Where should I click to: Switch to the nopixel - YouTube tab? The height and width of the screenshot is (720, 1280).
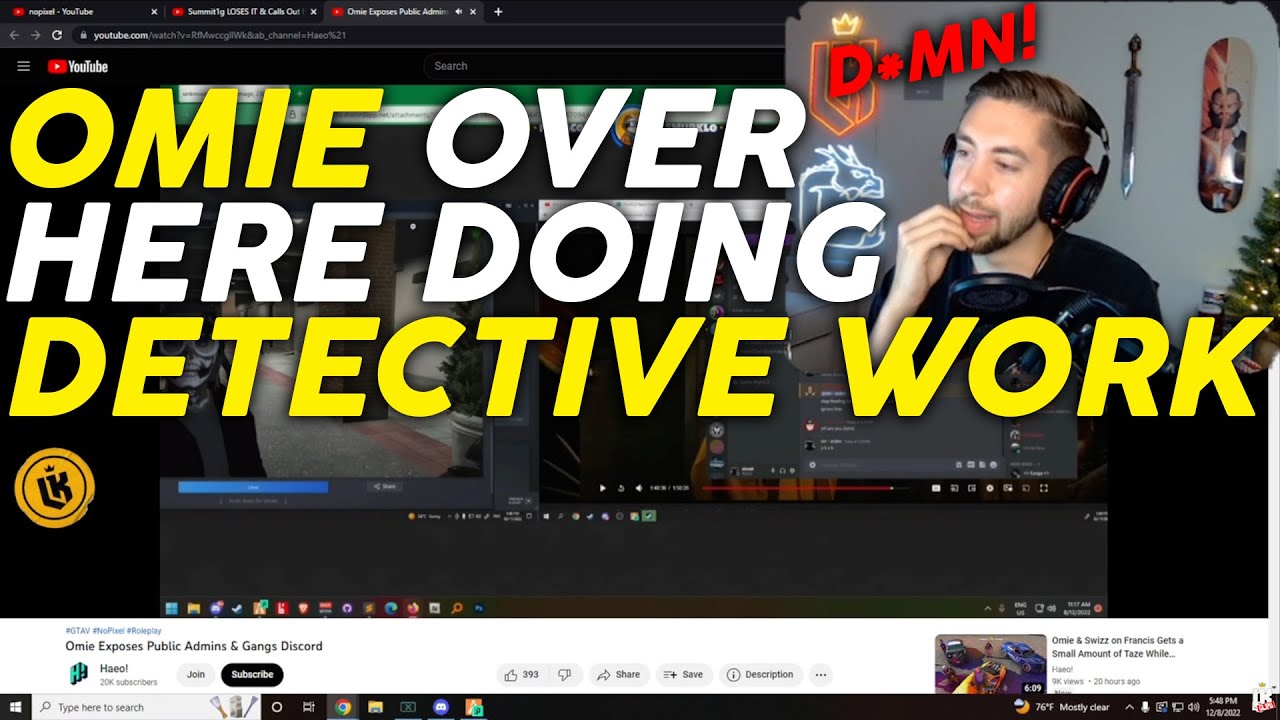tap(84, 12)
